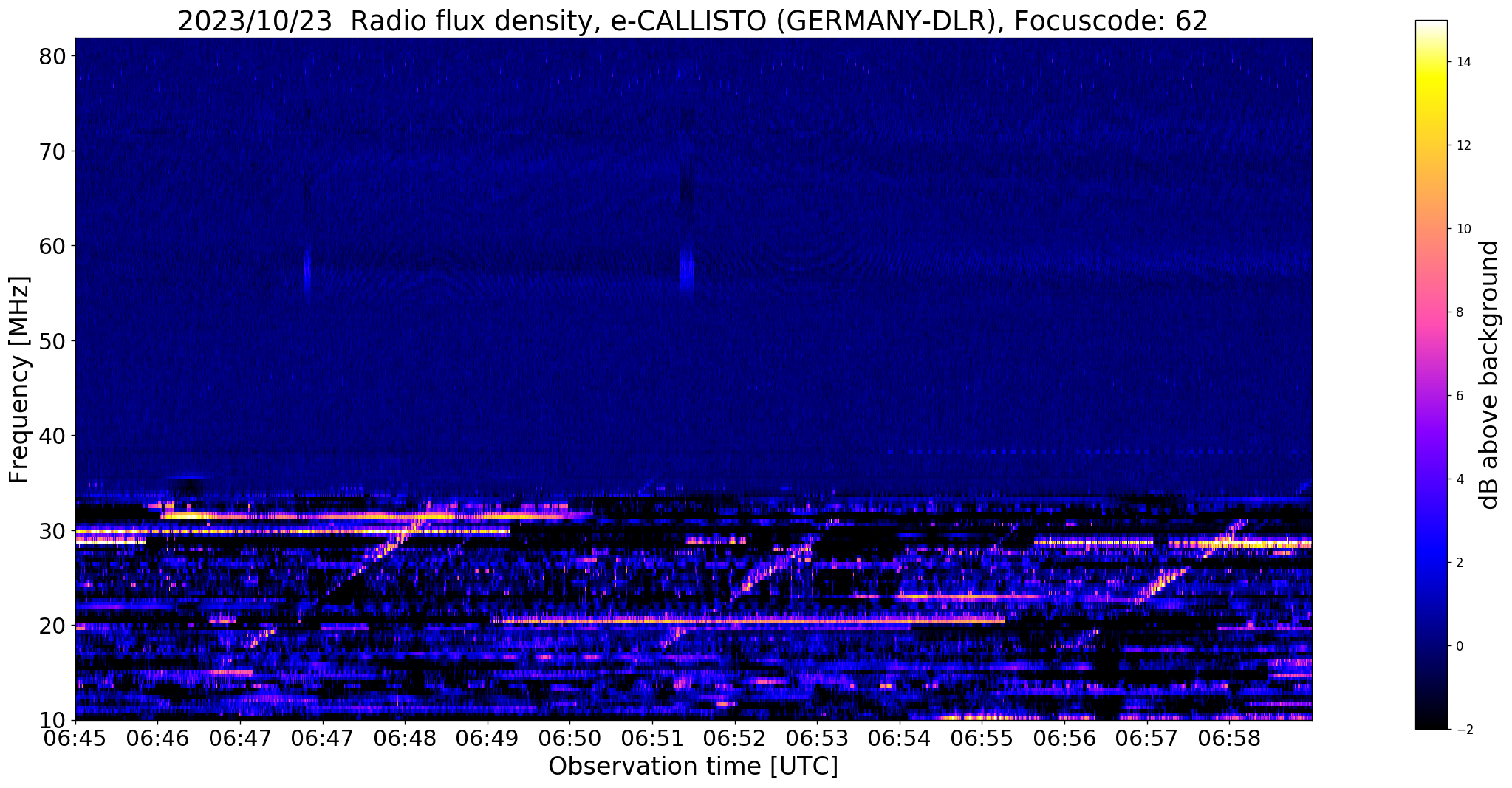Screen dimensions: 1512x788
Task: Click the 'dB above background' colorbar label
Action: tap(1490, 374)
